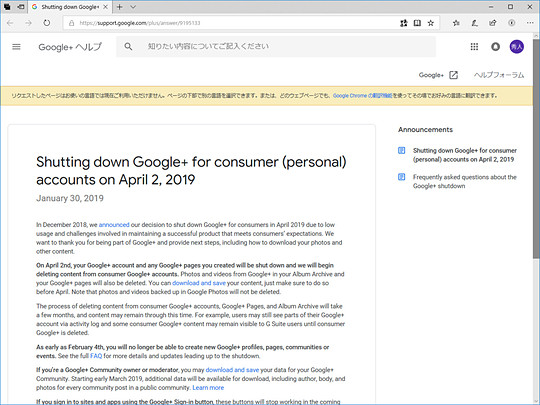The image size is (540, 405).
Task: Open a new tab with plus
Action: point(120,7)
